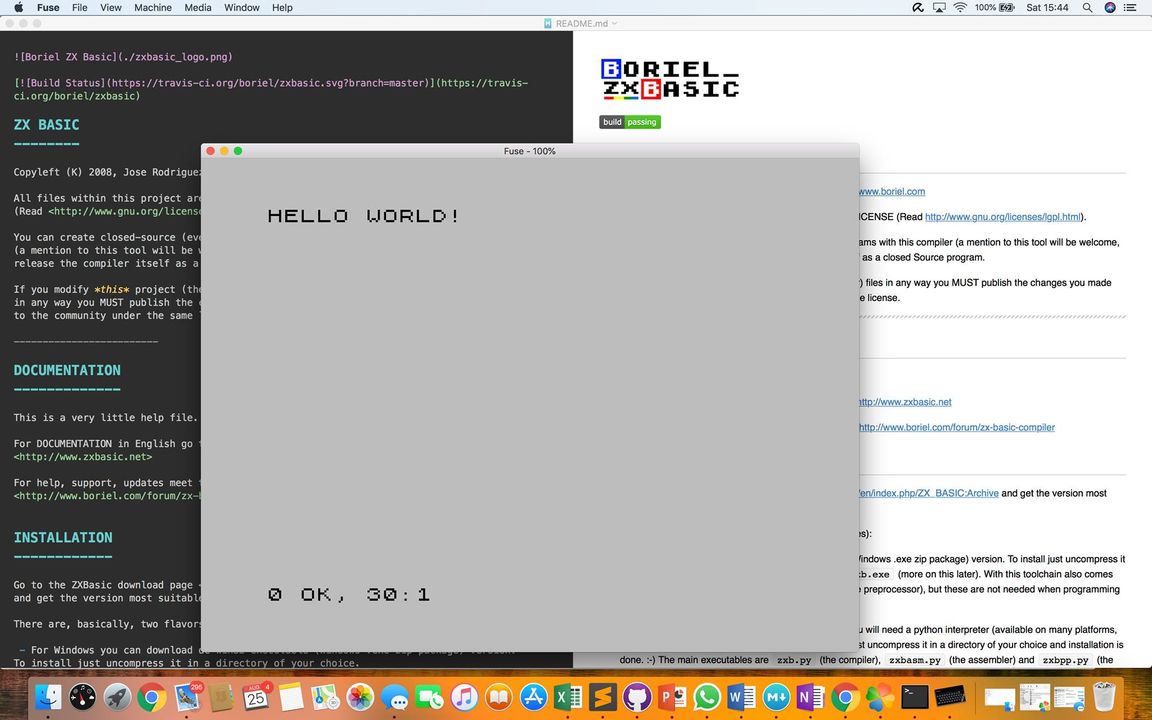1152x720 pixels.
Task: Click the Fuse emulator HELLO WORLD screen
Action: (x=530, y=400)
